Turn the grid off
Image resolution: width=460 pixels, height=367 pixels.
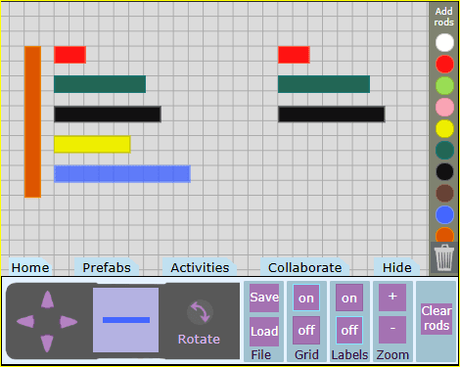tap(306, 330)
